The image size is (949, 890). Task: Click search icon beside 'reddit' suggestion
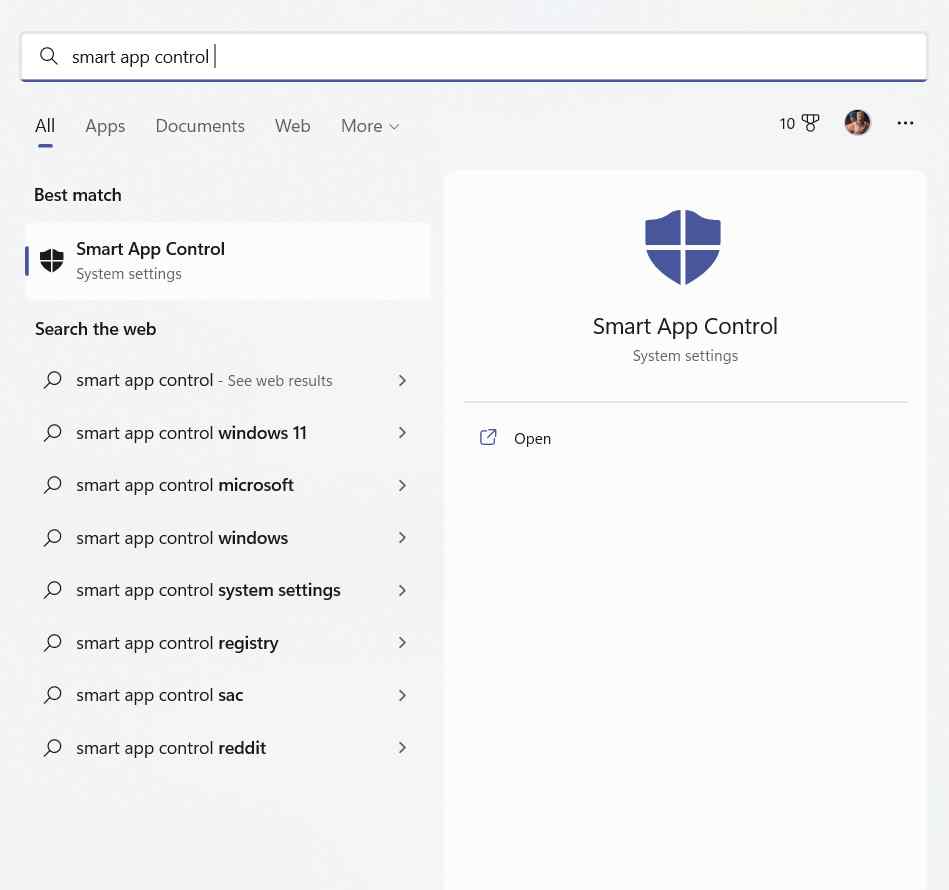pos(53,748)
